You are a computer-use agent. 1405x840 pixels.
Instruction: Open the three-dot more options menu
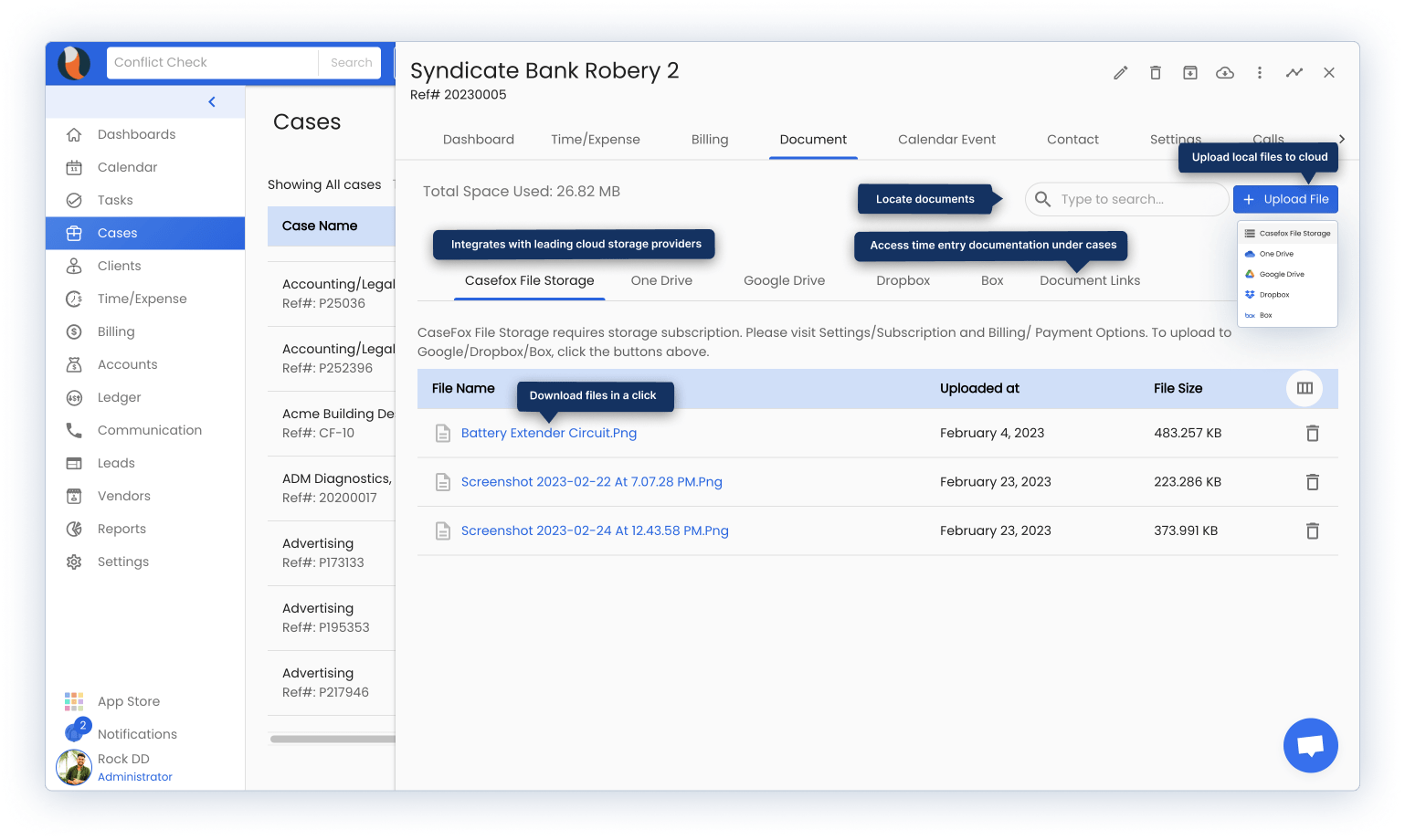pyautogui.click(x=1259, y=73)
